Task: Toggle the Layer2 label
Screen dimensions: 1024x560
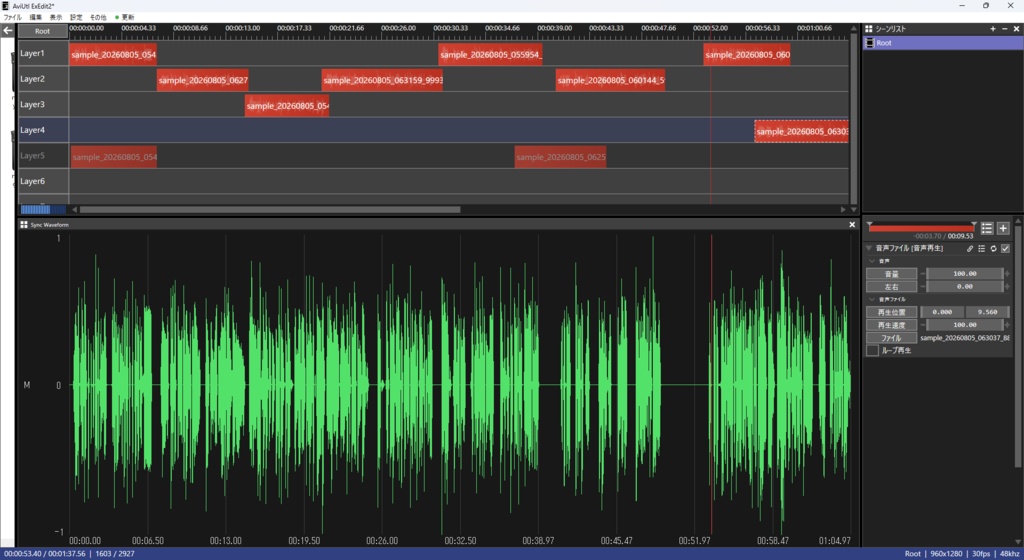Action: click(x=32, y=78)
